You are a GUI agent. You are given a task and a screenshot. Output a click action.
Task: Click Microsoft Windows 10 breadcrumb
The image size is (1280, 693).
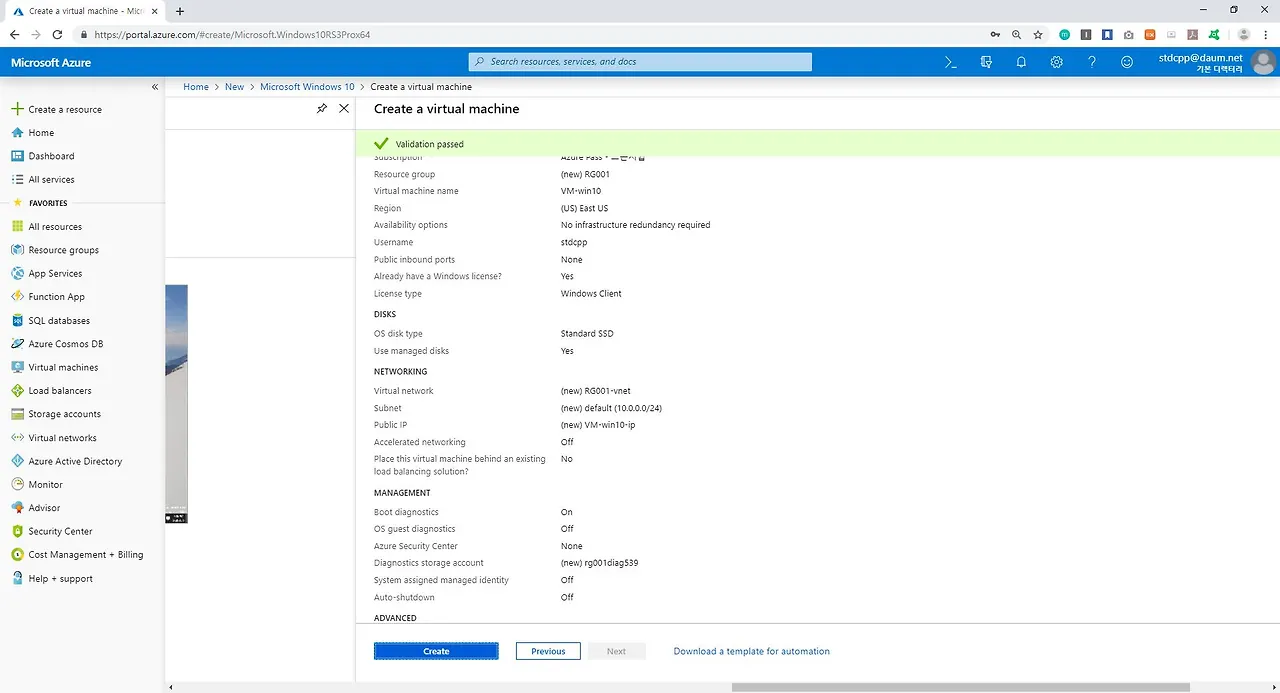pyautogui.click(x=307, y=87)
